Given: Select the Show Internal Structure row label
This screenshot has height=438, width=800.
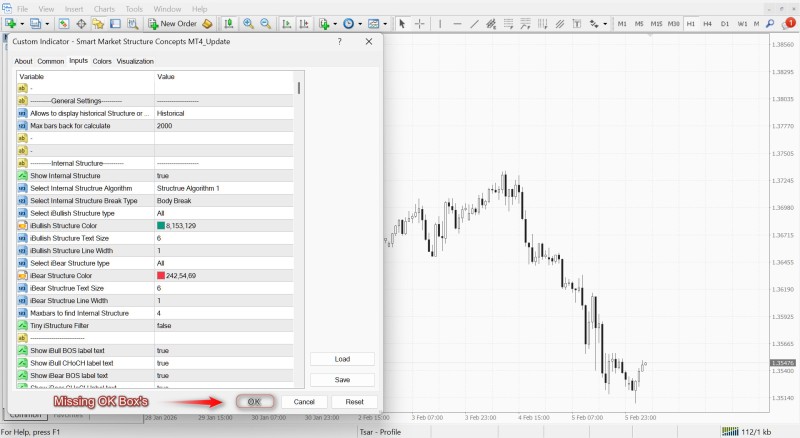Looking at the screenshot, I should click(x=65, y=176).
